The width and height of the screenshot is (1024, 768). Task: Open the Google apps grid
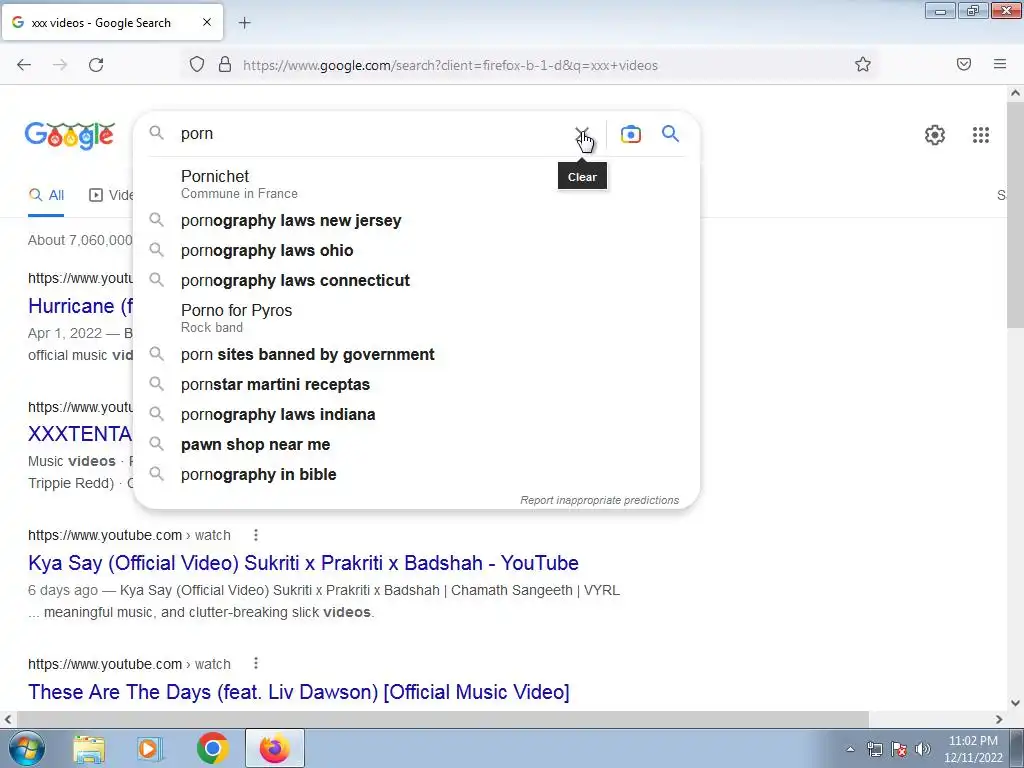coord(980,135)
